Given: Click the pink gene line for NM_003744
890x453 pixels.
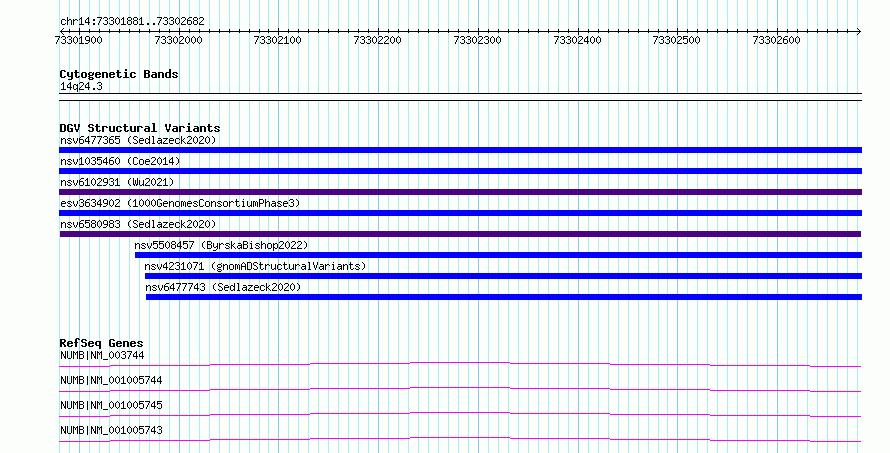Looking at the screenshot, I should coord(460,364).
